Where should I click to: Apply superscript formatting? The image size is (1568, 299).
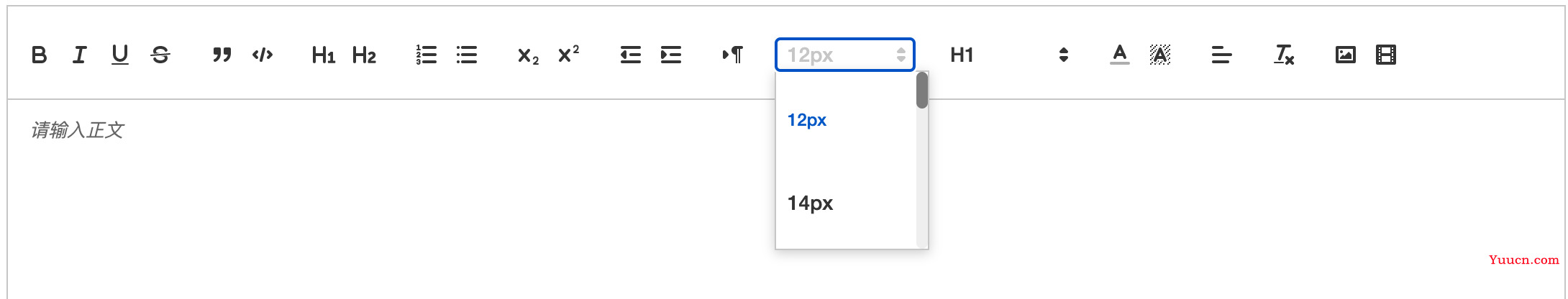(569, 54)
